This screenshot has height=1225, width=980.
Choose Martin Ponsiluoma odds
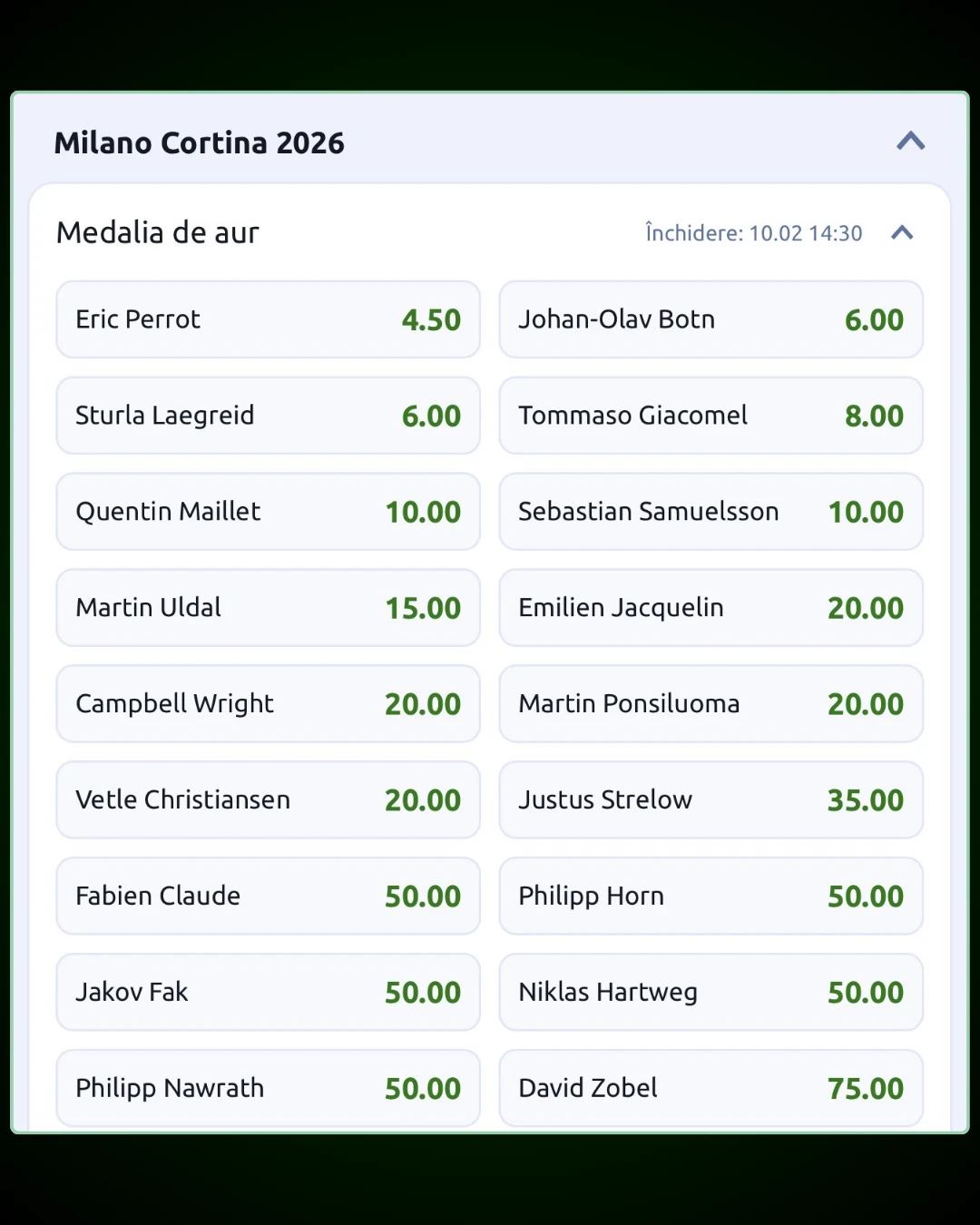coord(710,704)
